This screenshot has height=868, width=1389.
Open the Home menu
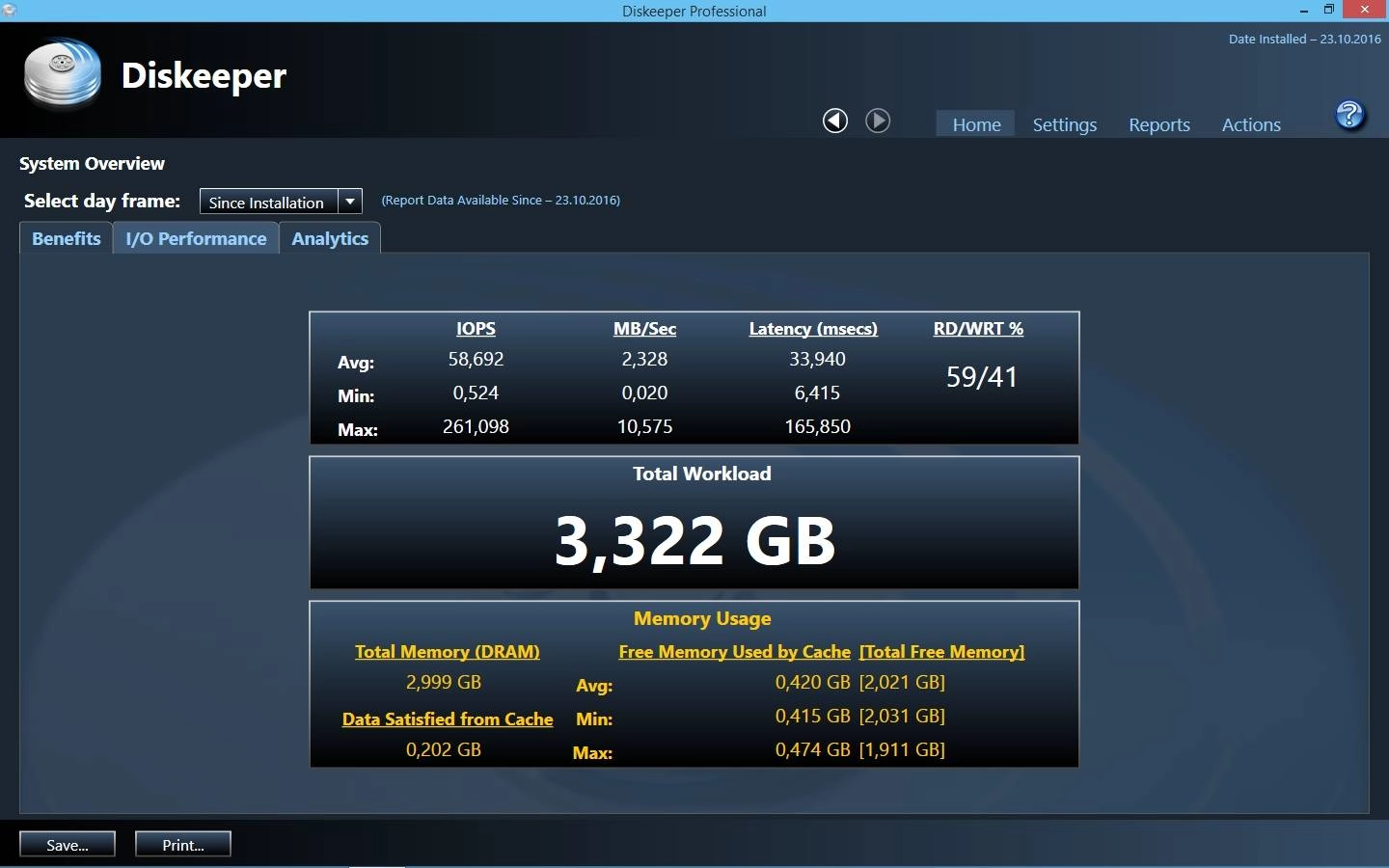tap(976, 124)
